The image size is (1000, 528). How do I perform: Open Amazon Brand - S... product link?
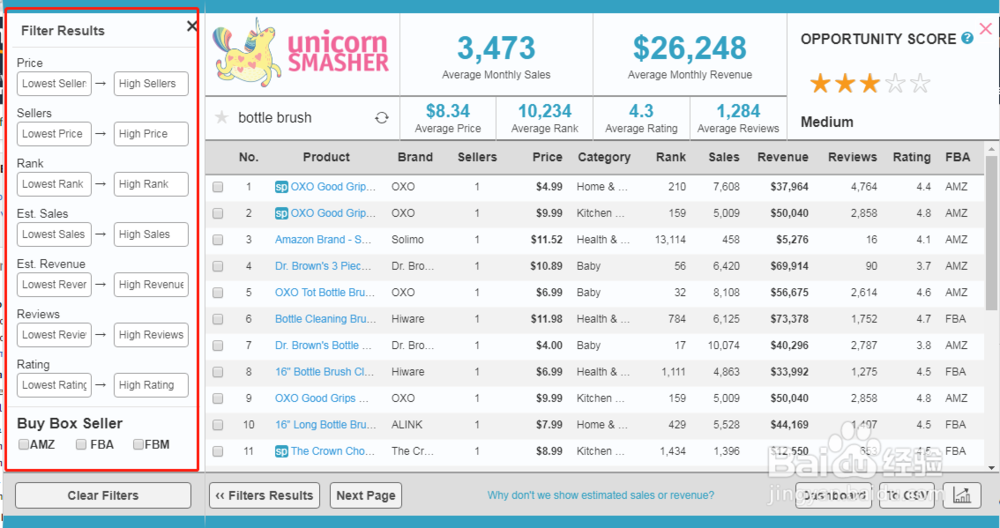pos(323,240)
